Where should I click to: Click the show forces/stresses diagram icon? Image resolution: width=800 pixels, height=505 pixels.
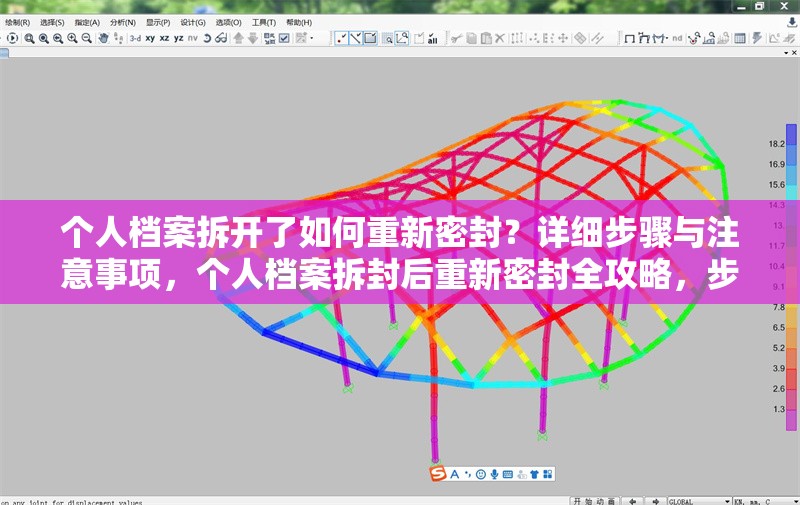[x=660, y=38]
